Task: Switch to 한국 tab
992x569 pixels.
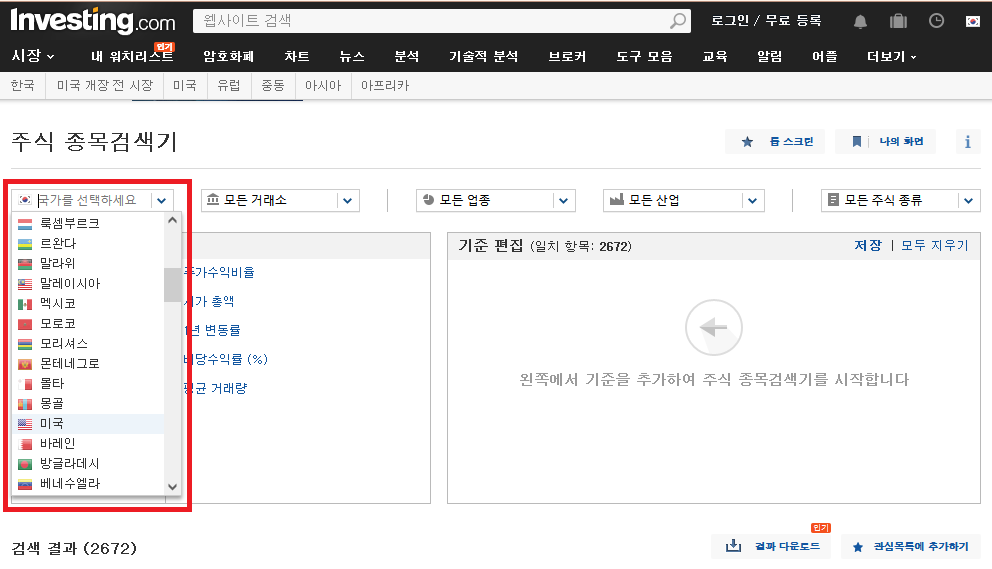Action: [x=23, y=85]
